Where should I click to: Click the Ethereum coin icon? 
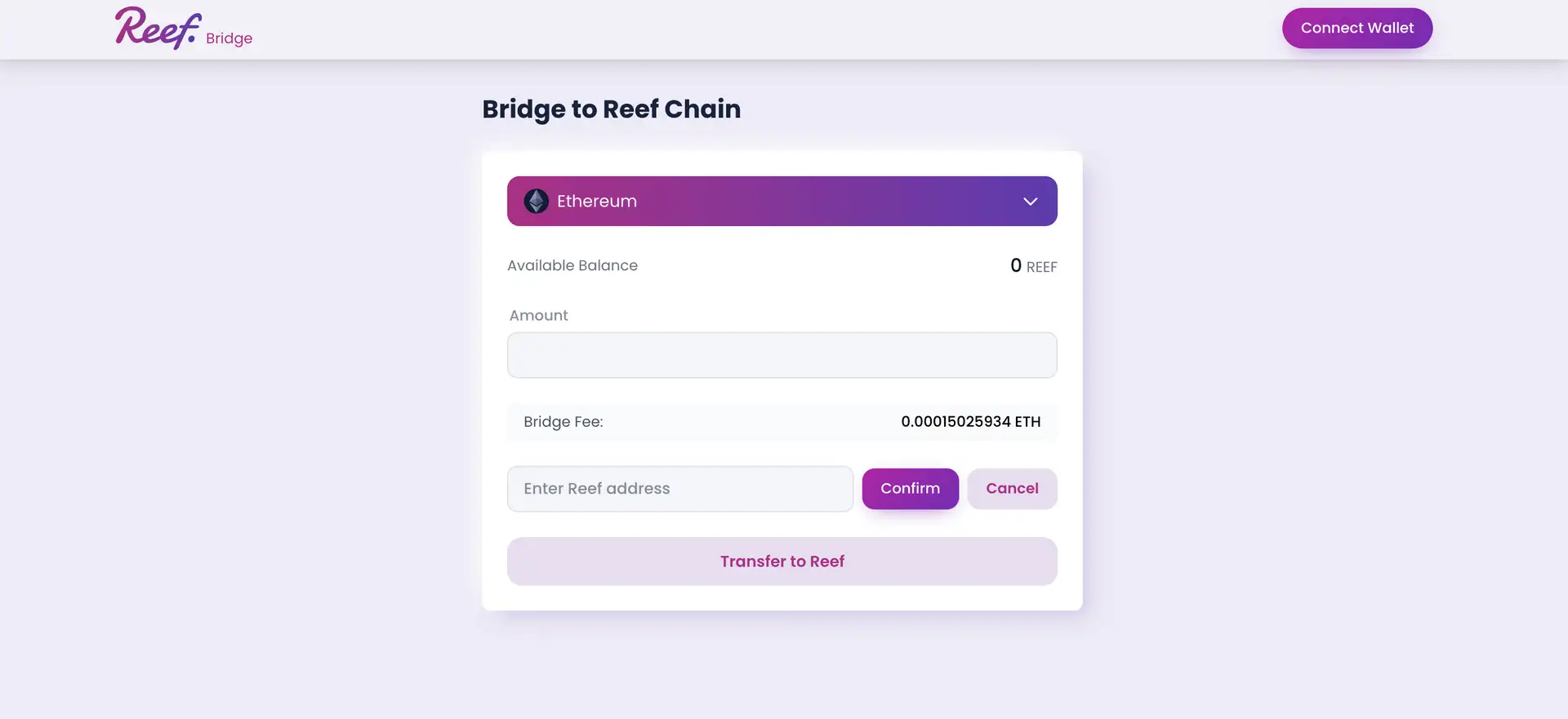coord(536,202)
